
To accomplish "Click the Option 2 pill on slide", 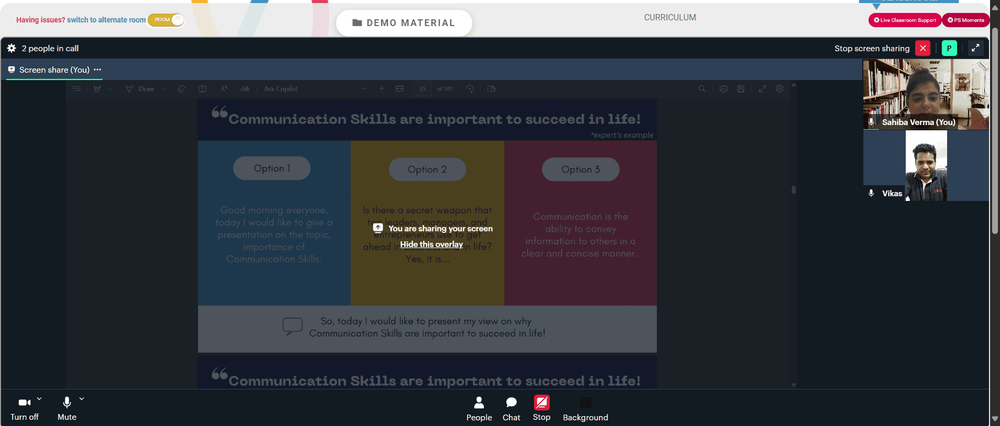I will click(x=427, y=170).
